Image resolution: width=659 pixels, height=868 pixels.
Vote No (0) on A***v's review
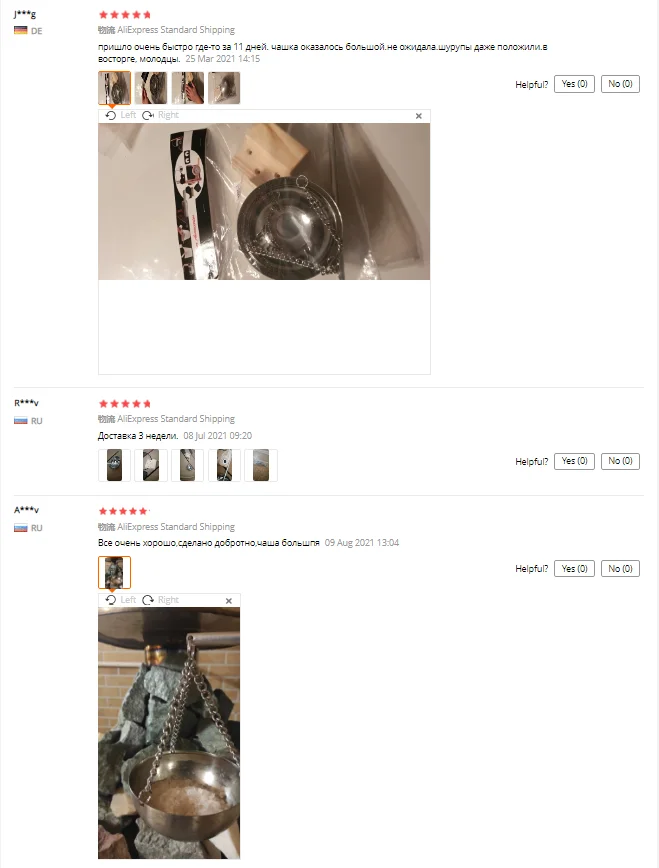[x=620, y=569]
